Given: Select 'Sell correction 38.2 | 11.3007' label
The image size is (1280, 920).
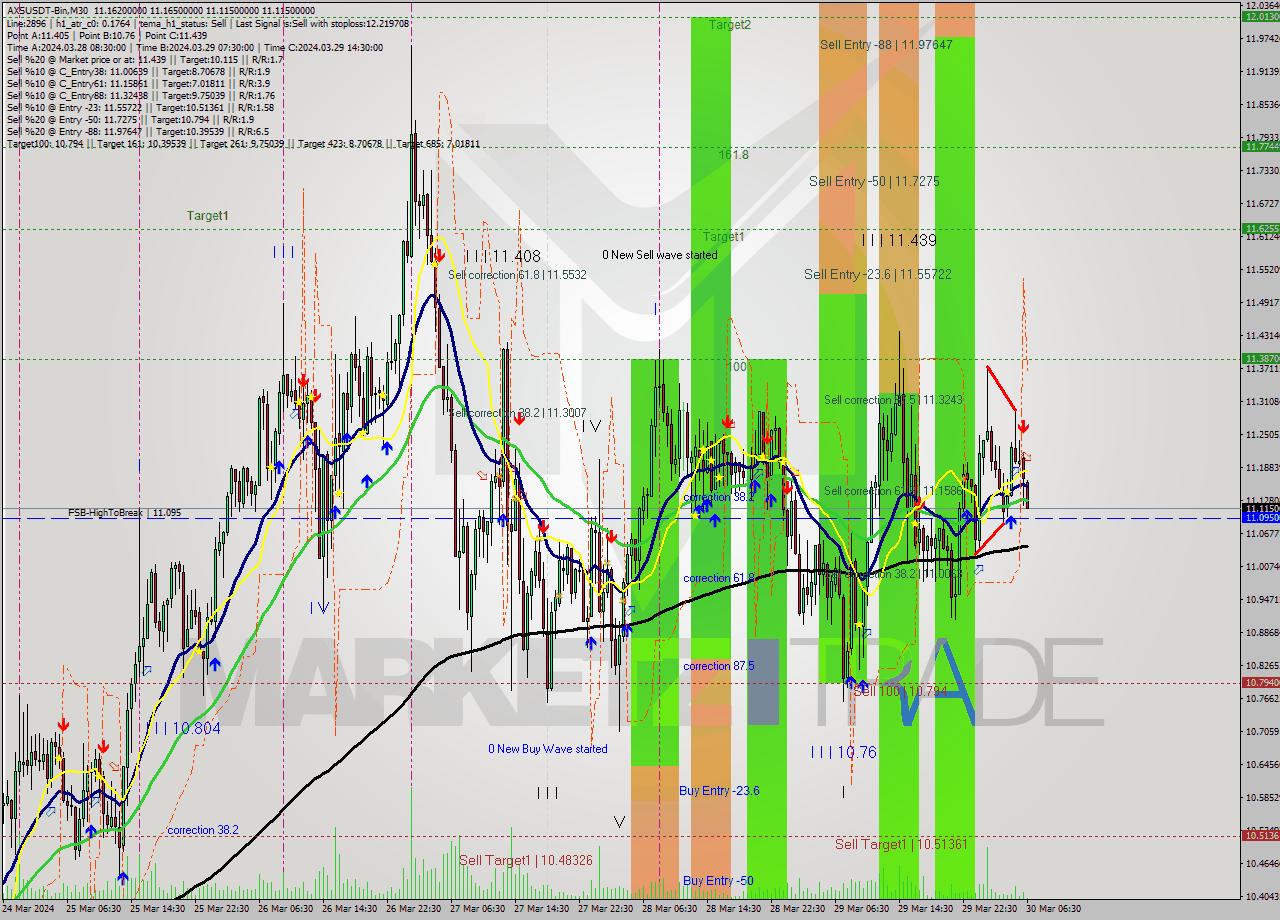Looking at the screenshot, I should click(x=517, y=413).
